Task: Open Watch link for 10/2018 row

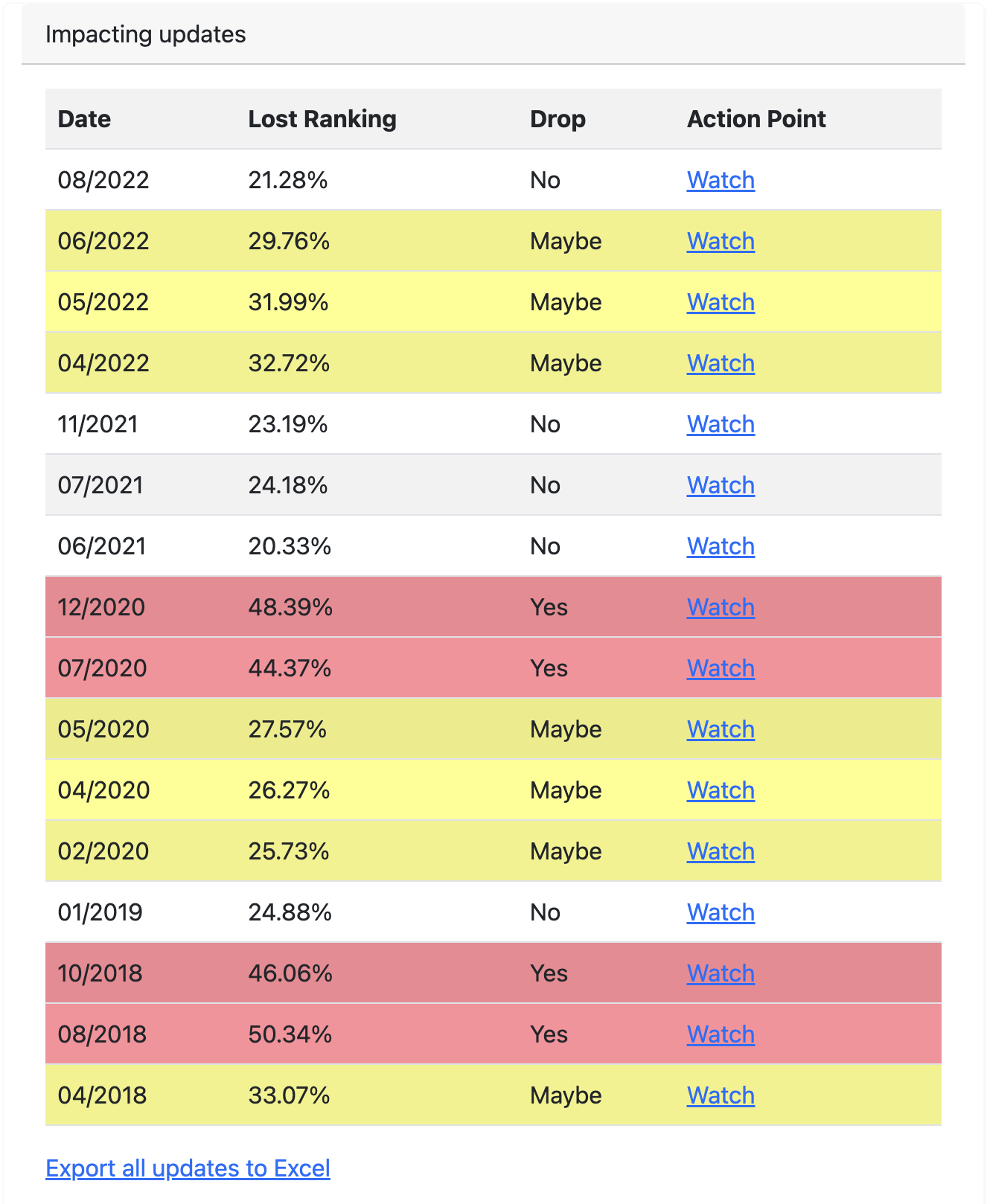Action: pos(721,973)
